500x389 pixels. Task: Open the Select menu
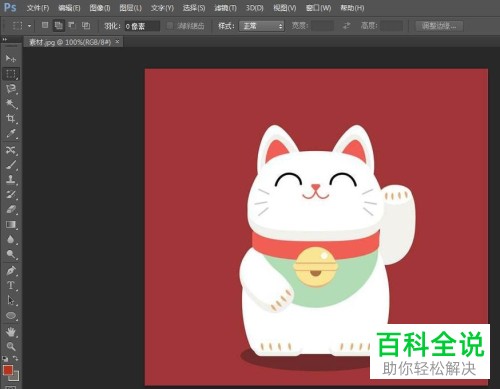194,8
